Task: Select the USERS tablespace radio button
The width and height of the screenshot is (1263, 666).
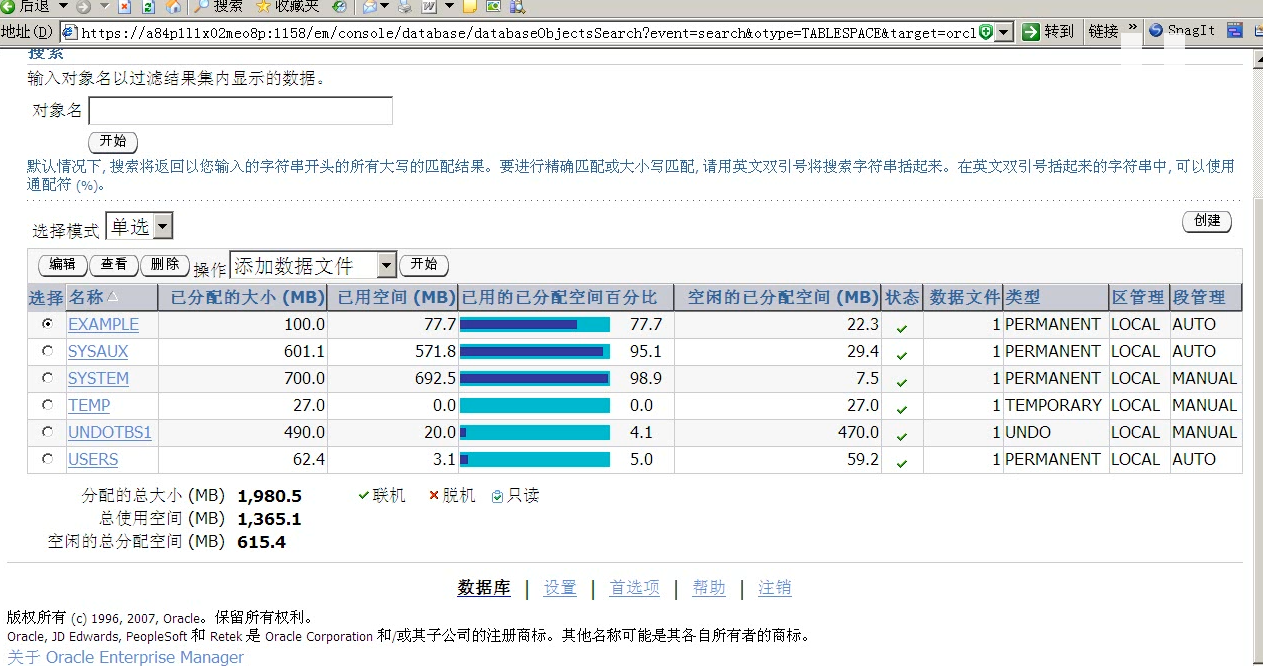Action: coord(47,459)
